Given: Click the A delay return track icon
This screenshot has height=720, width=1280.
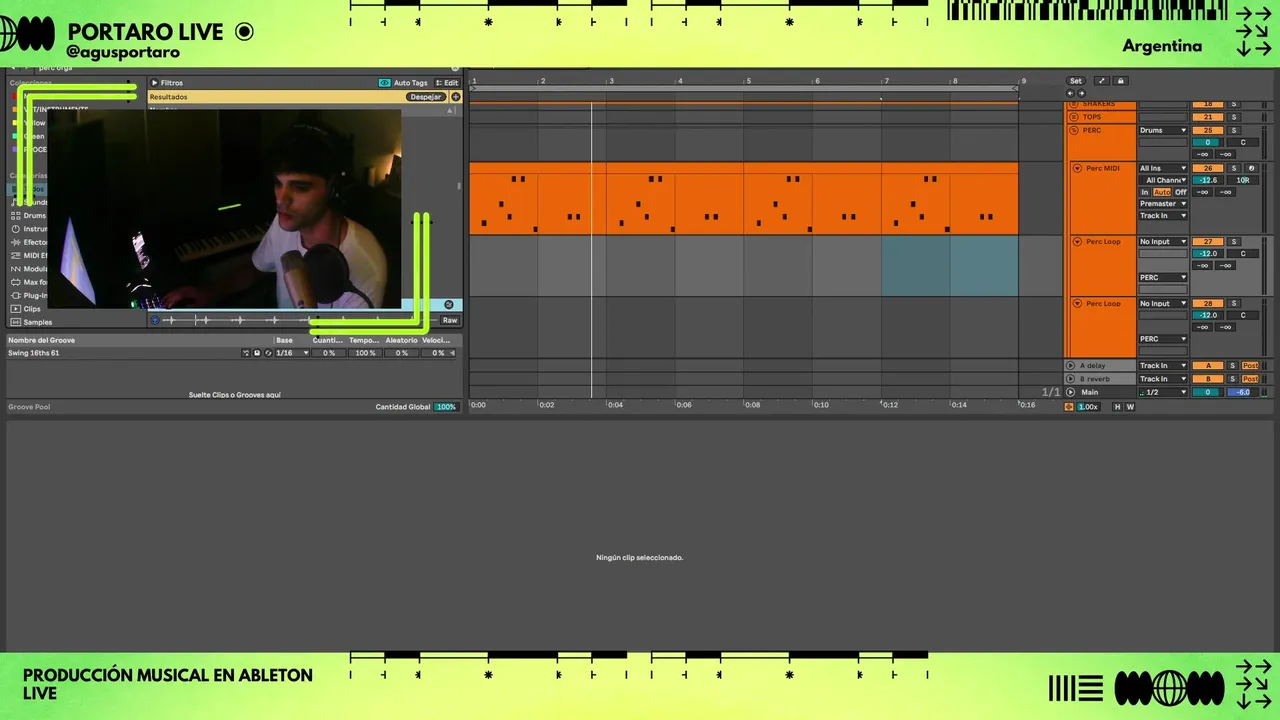Looking at the screenshot, I should (x=1070, y=366).
